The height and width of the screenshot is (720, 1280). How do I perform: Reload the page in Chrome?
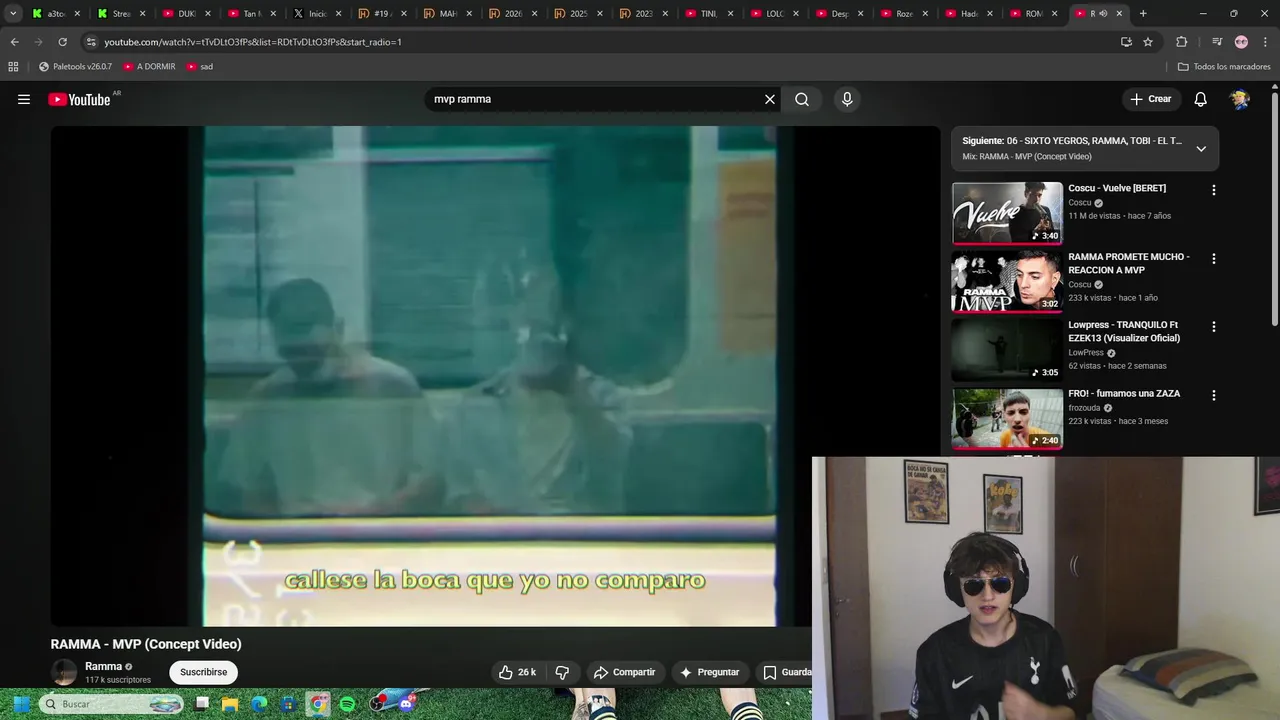coord(62,42)
